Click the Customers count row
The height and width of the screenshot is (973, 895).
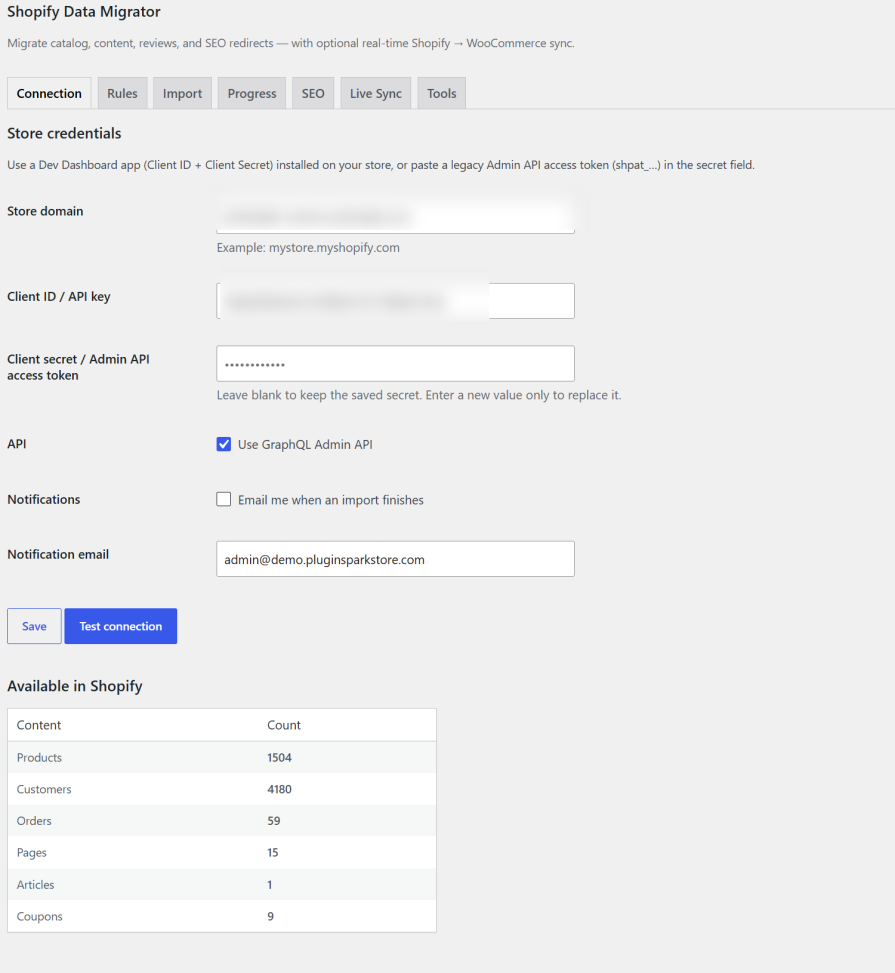point(222,789)
